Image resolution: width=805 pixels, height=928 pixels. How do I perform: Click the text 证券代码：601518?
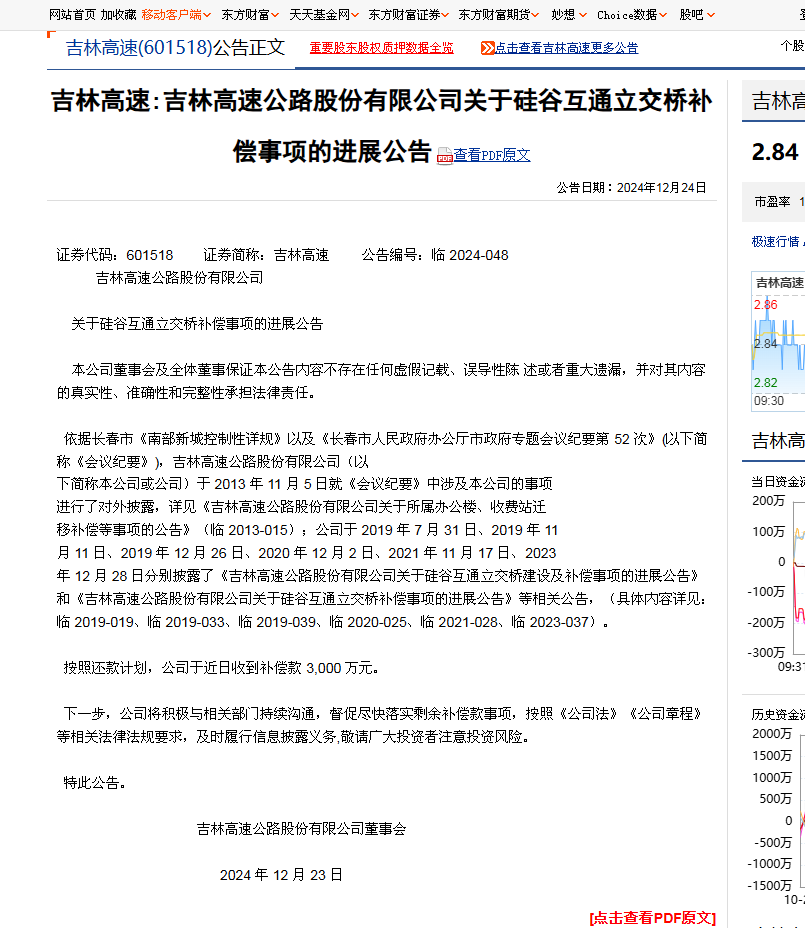(x=115, y=255)
